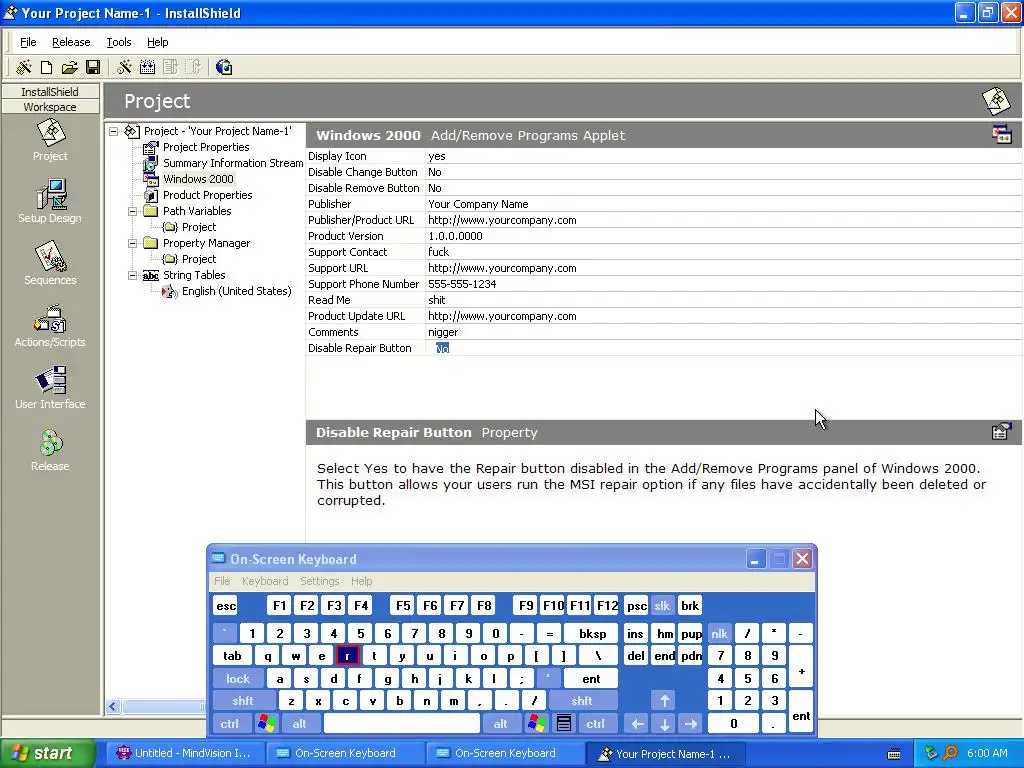The image size is (1024, 768).
Task: Open Settings menu in On-Screen Keyboard
Action: (x=319, y=581)
